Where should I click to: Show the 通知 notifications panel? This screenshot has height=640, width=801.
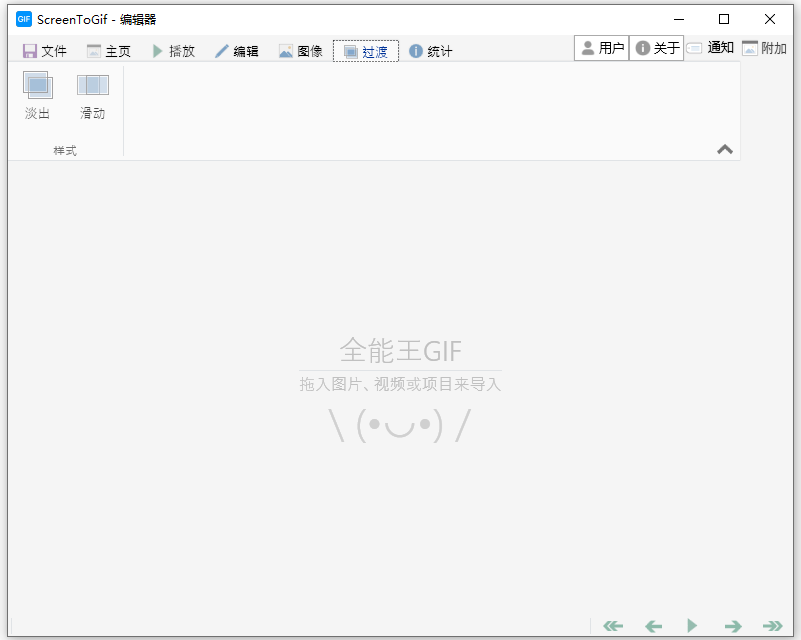tap(711, 48)
